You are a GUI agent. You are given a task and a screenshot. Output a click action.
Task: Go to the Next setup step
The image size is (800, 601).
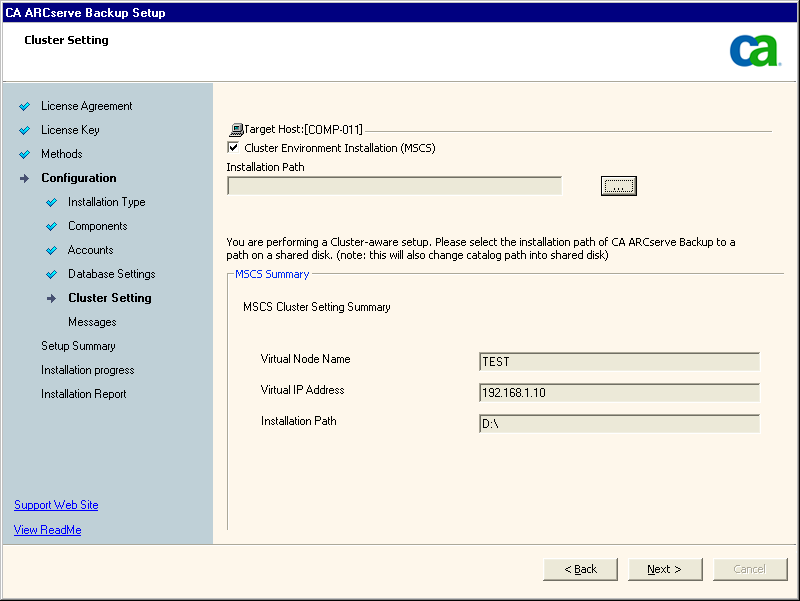click(664, 569)
